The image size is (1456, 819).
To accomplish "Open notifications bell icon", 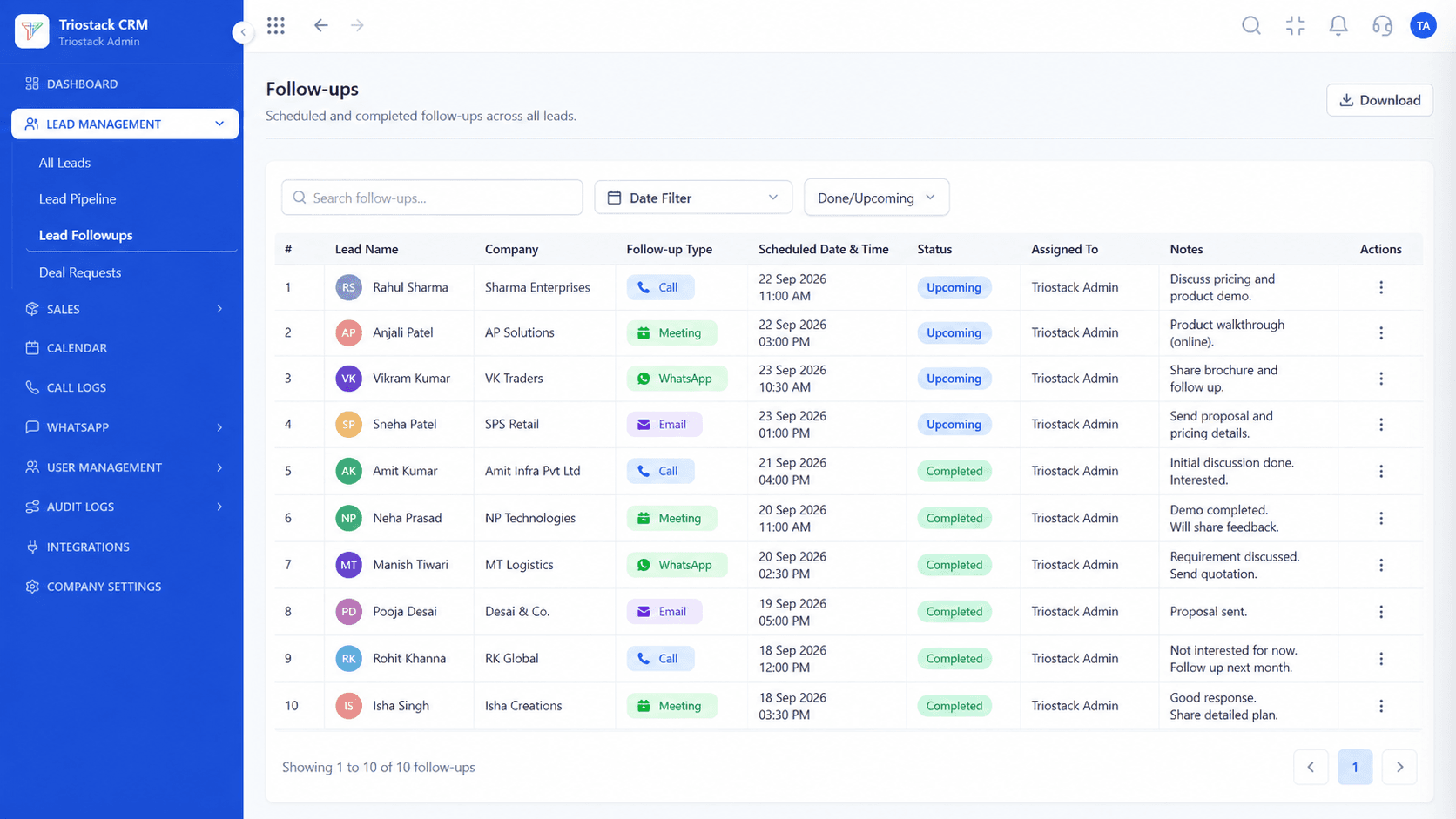I will (1338, 25).
